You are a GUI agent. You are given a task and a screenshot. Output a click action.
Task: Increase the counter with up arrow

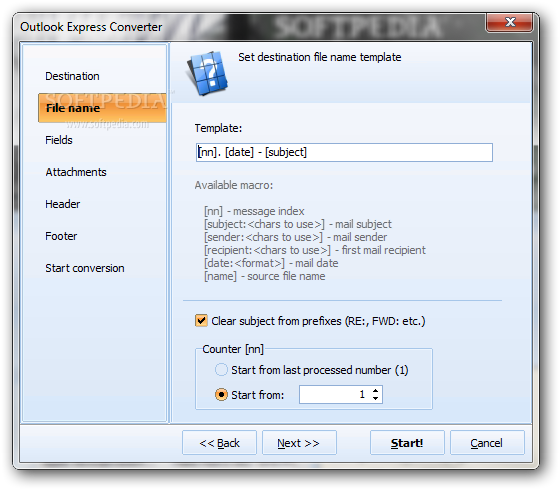tap(375, 391)
